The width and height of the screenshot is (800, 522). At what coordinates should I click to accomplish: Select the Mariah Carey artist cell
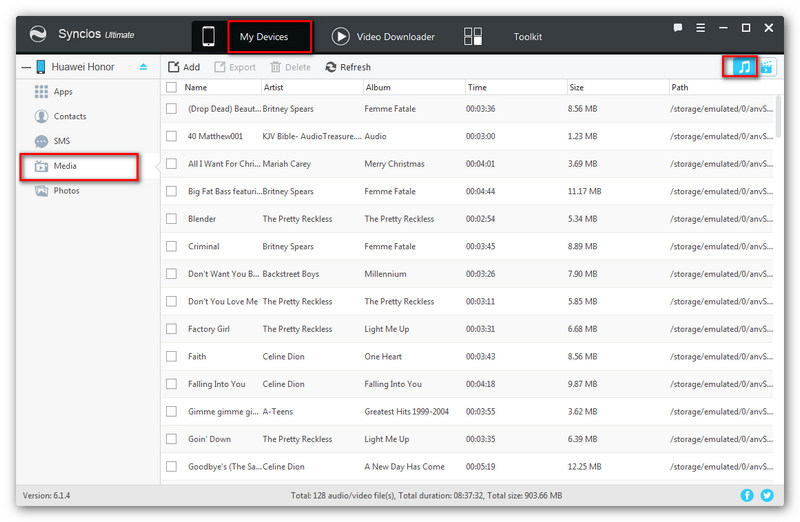click(287, 164)
